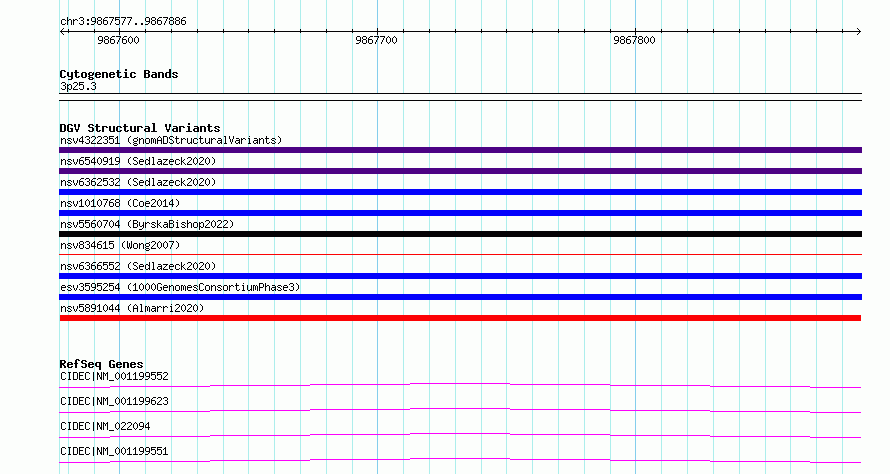Viewport: 890px width, 474px height.
Task: Open variant nsv4322351 (gnomADStructuralVariants) label
Action: (x=171, y=140)
